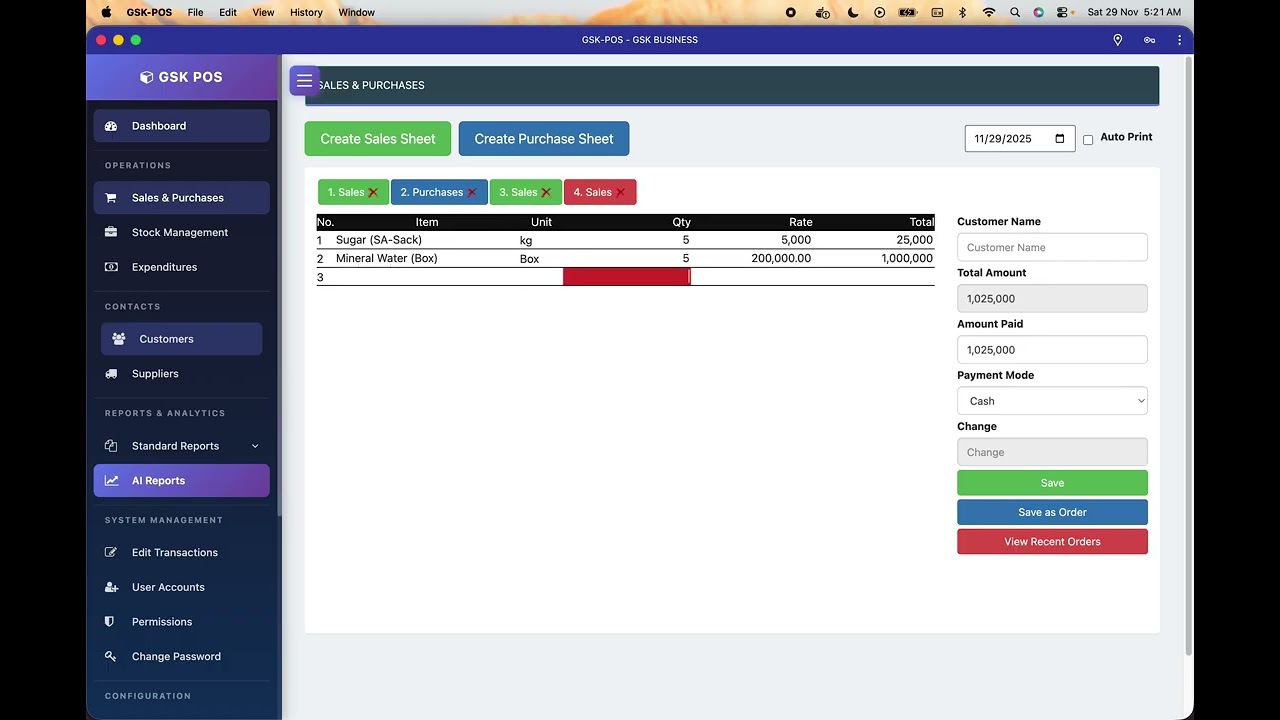
Task: Open the Edit menu
Action: click(x=228, y=12)
